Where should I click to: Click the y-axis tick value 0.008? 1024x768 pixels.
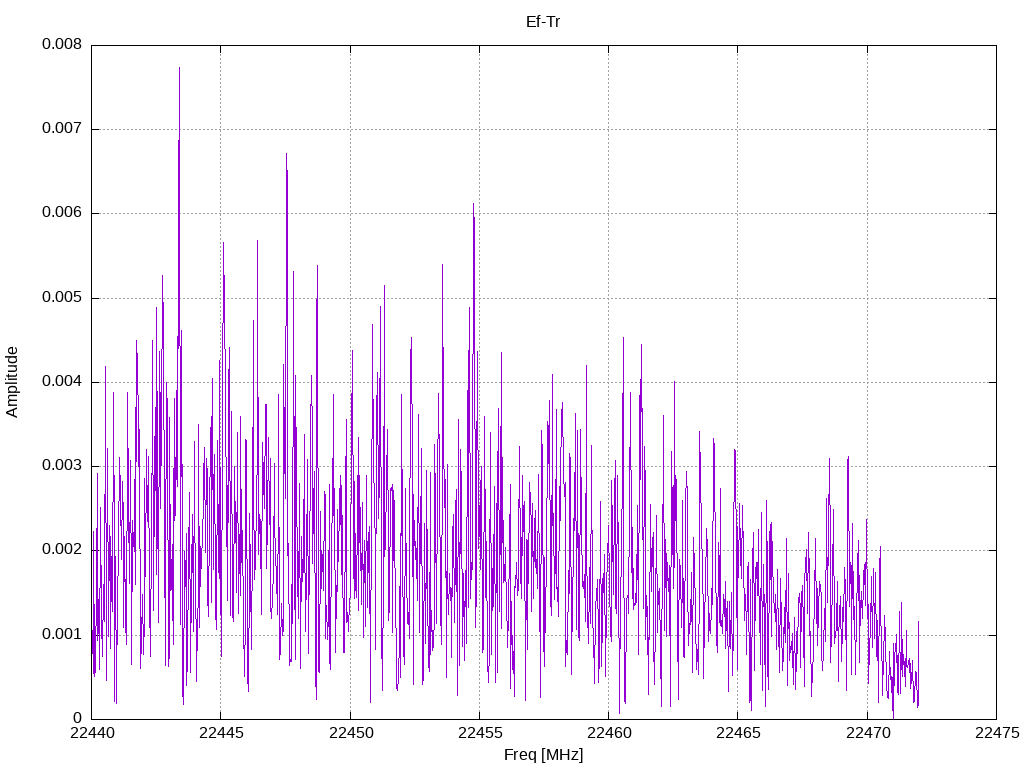(62, 44)
